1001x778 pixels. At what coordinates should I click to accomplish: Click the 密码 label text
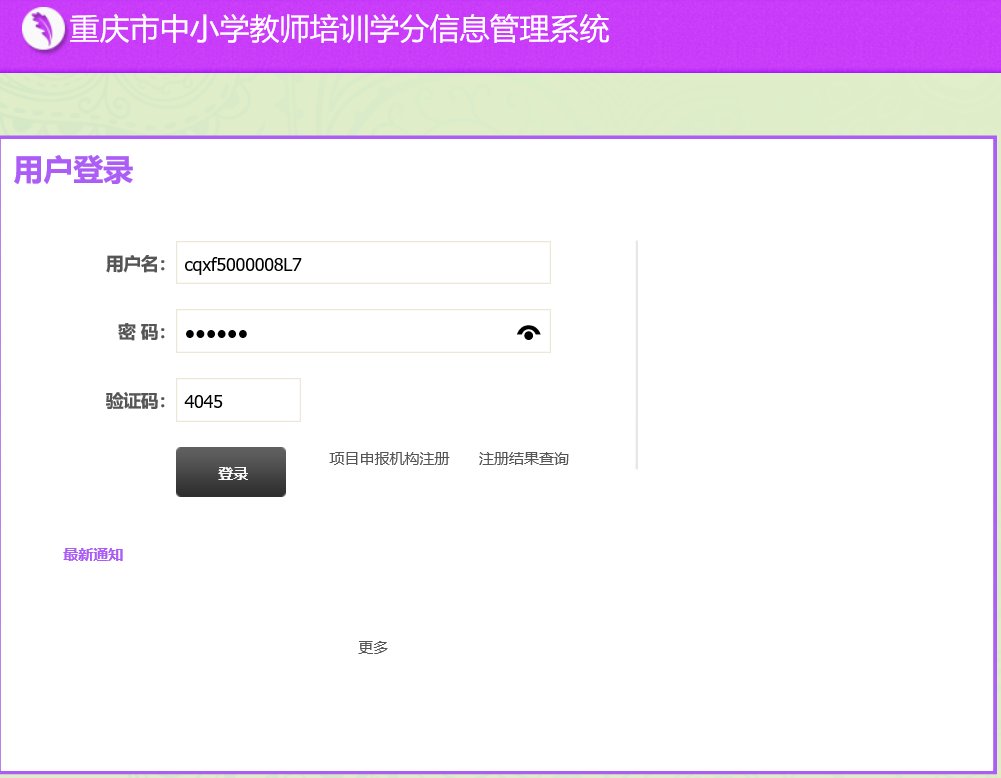[x=140, y=331]
